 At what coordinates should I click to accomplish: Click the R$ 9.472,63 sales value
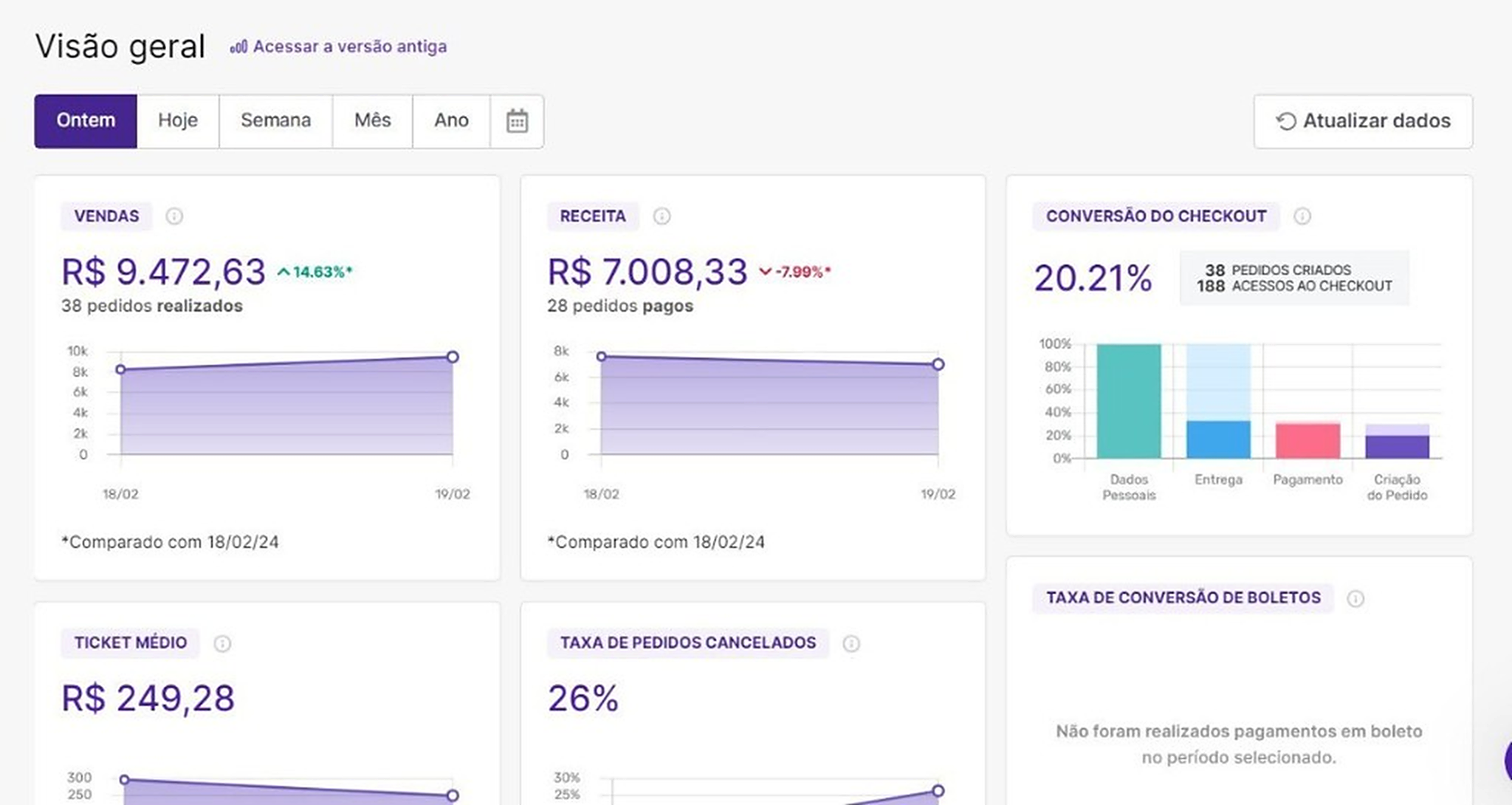click(163, 272)
